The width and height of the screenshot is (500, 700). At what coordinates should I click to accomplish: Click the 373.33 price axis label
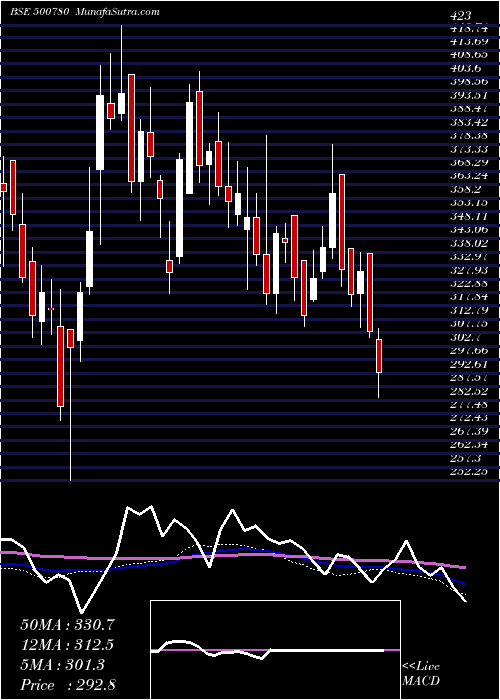pyautogui.click(x=468, y=149)
